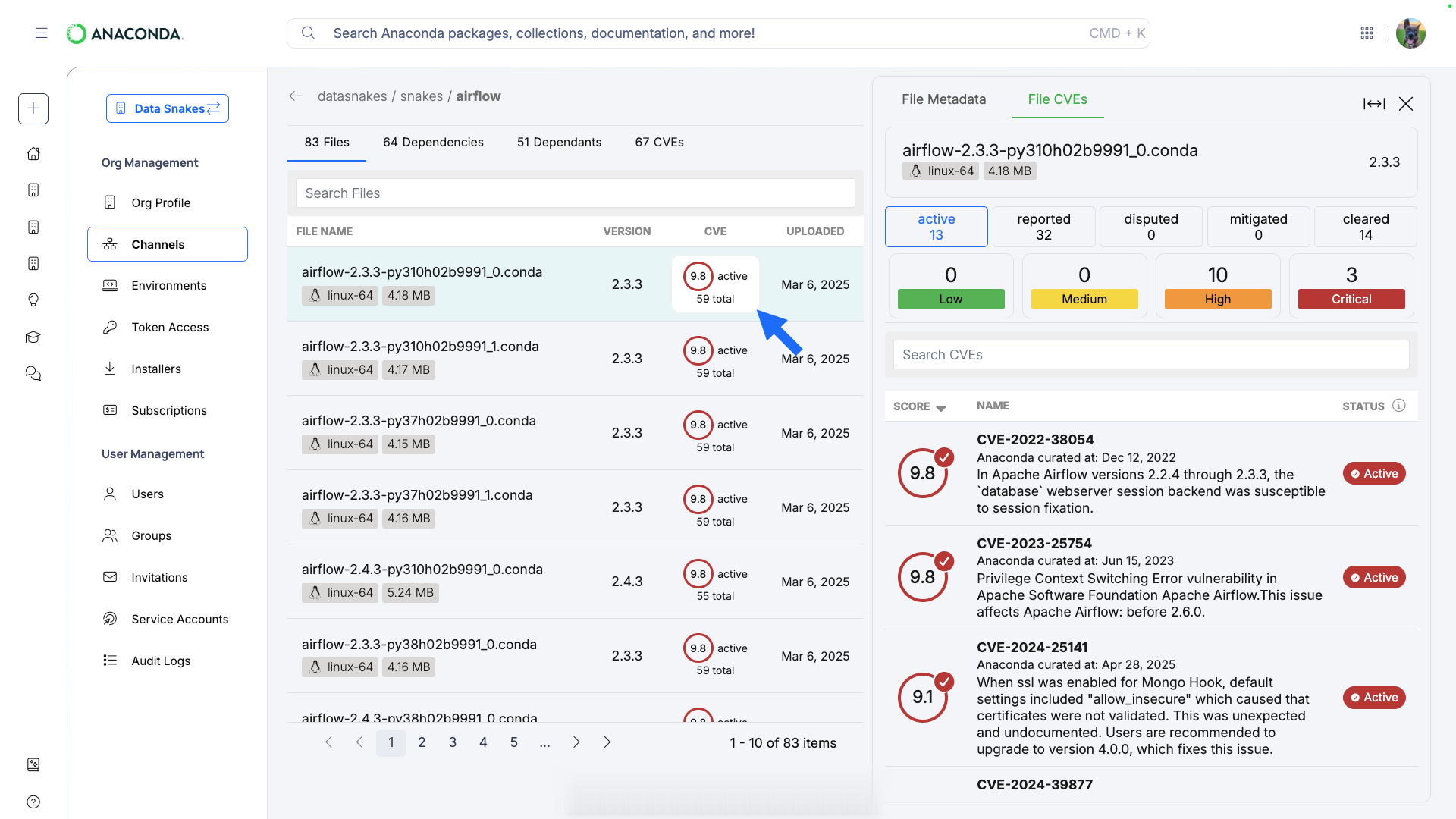The height and width of the screenshot is (819, 1456).
Task: Select the home icon in sidebar
Action: pos(33,153)
